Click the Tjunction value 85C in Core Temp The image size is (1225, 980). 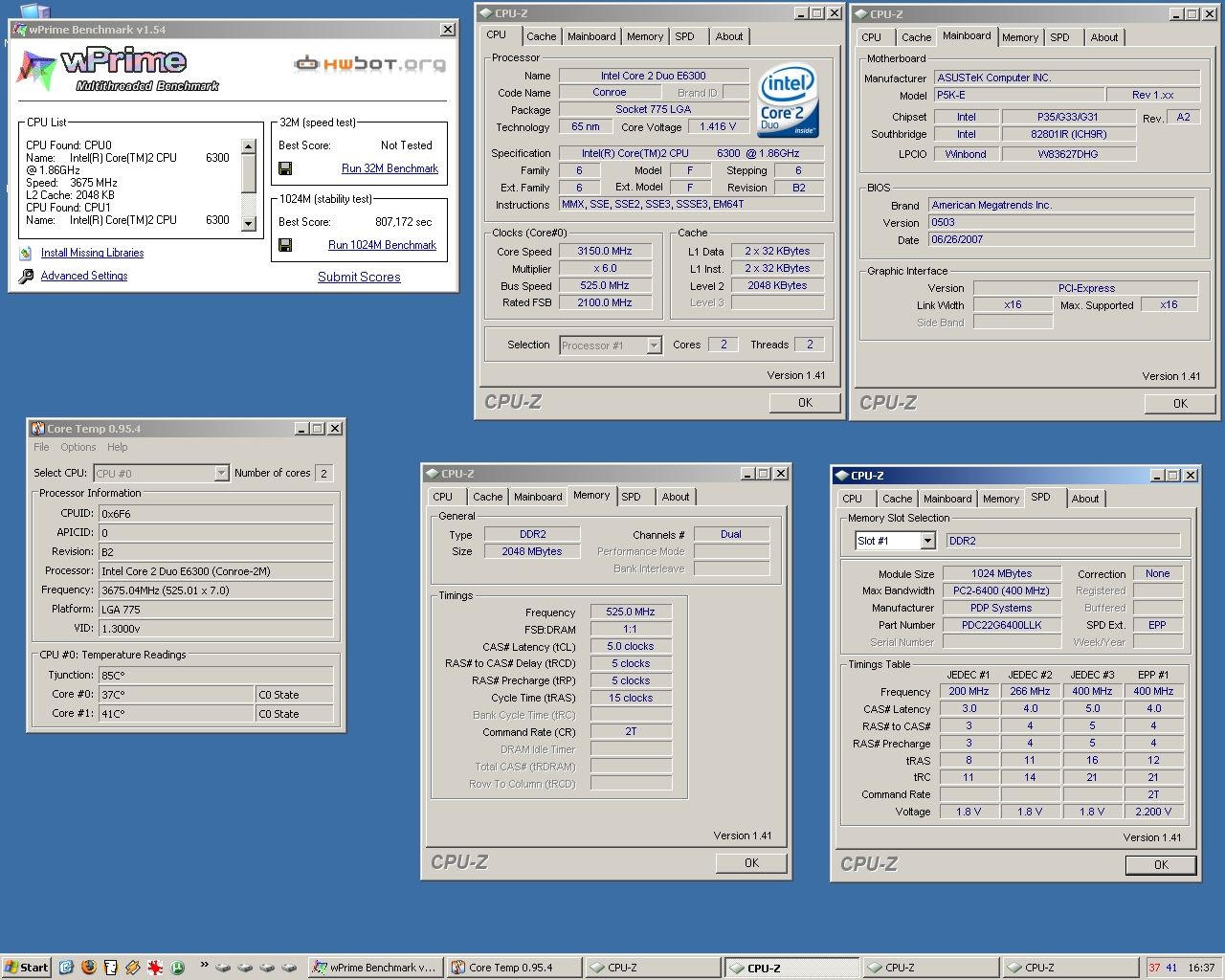pyautogui.click(x=216, y=675)
